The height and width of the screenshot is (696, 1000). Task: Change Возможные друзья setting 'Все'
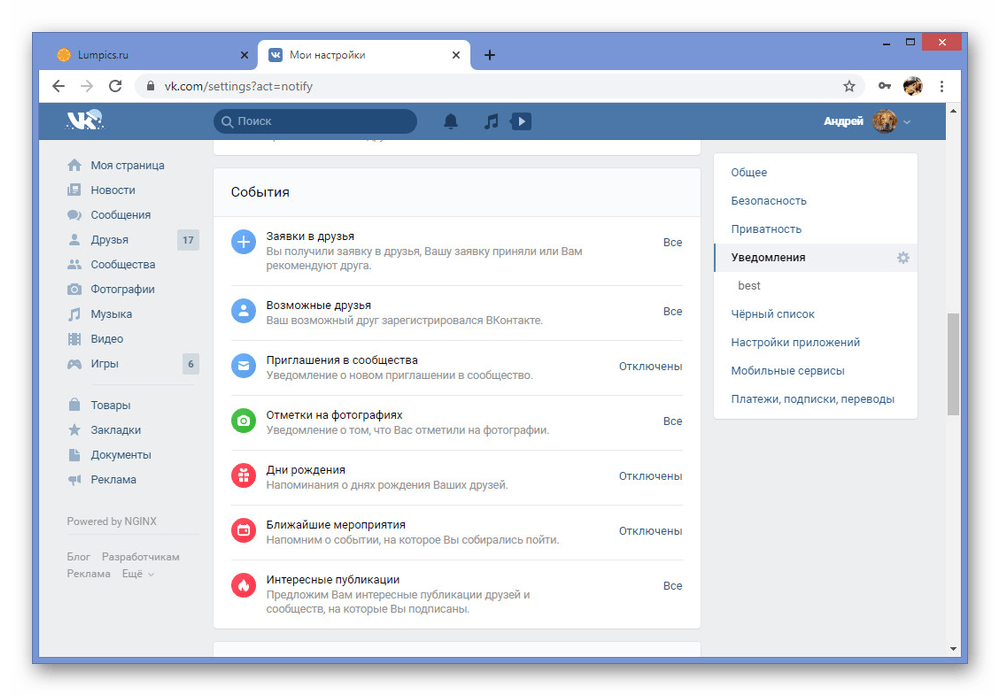[x=672, y=311]
